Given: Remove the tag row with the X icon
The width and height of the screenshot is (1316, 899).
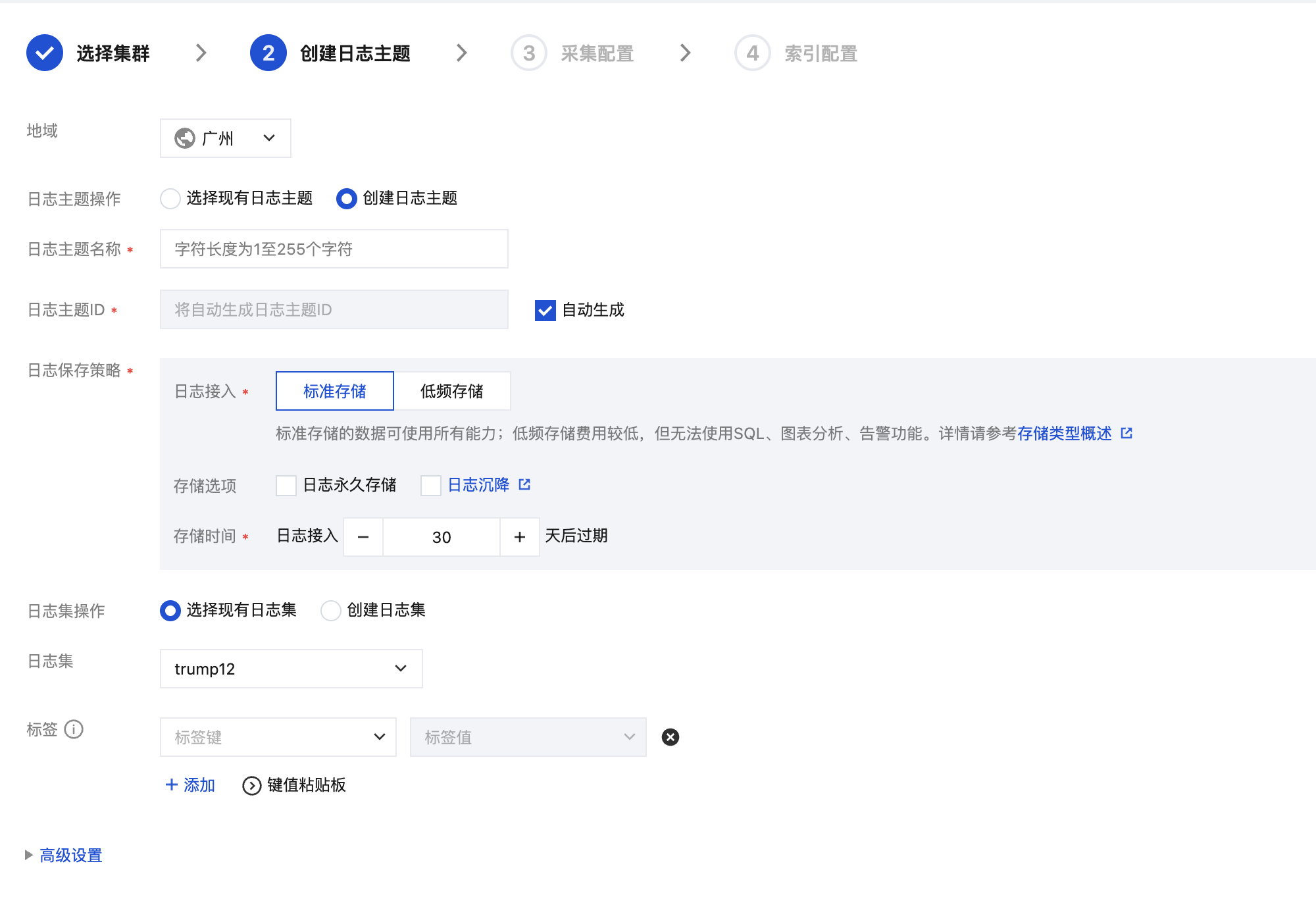Looking at the screenshot, I should [670, 737].
